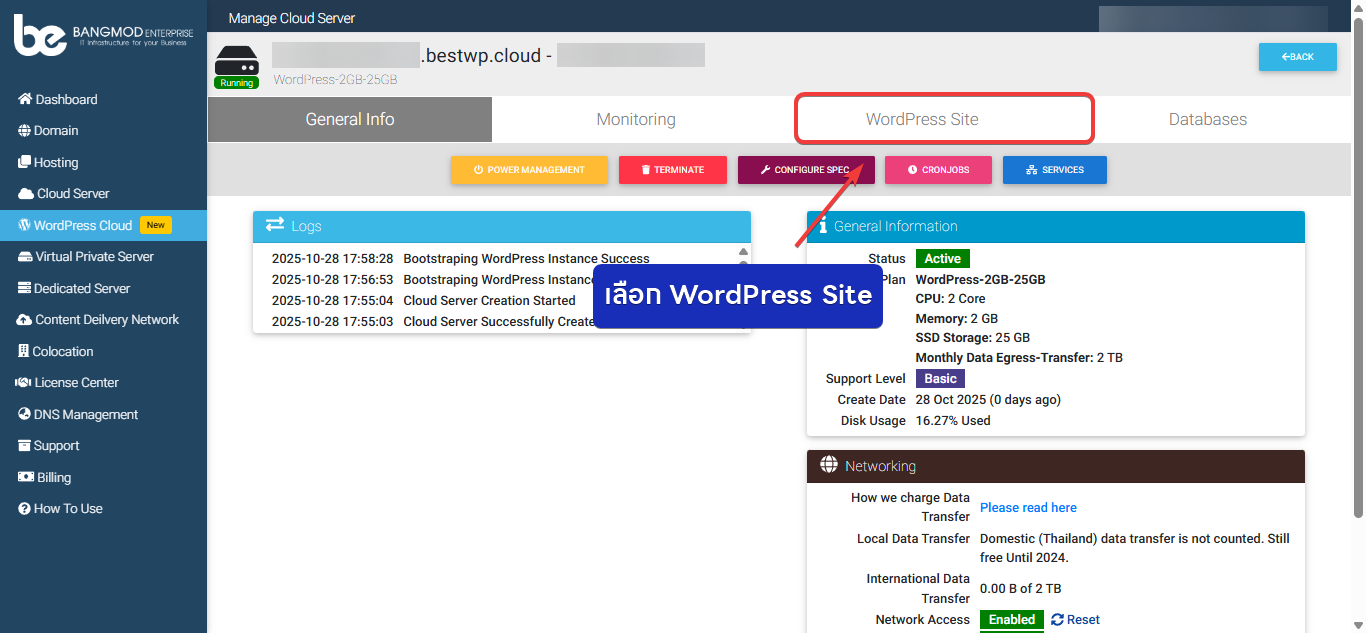Open Configure Spec settings

coord(806,170)
